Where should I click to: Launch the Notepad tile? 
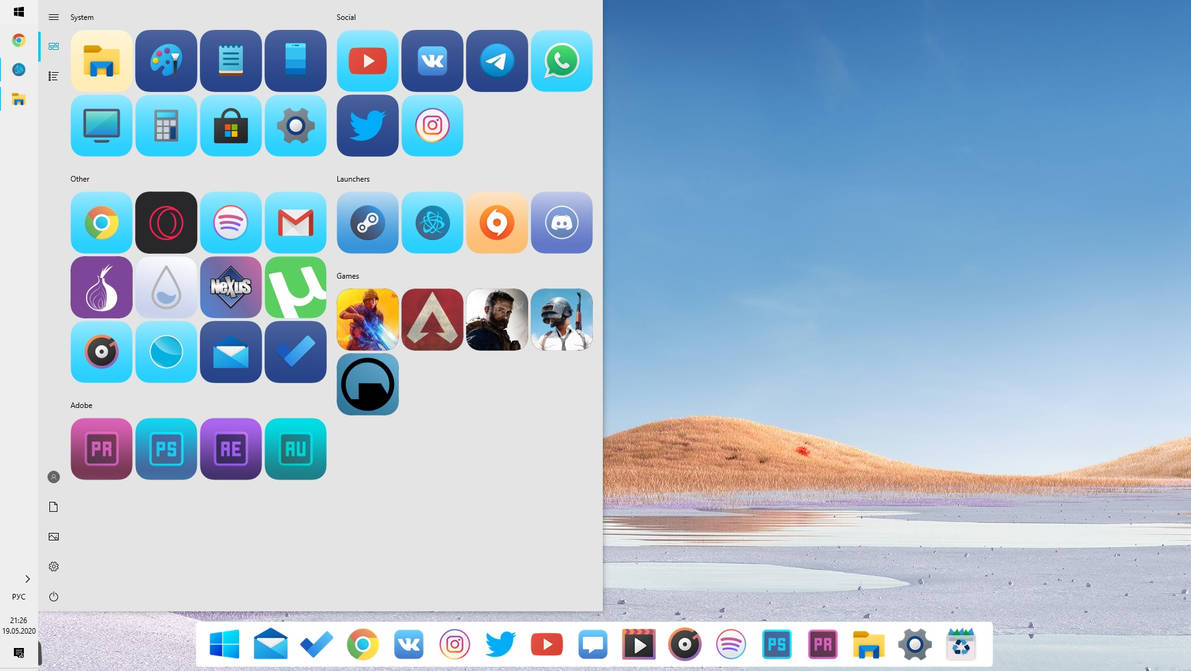[231, 61]
